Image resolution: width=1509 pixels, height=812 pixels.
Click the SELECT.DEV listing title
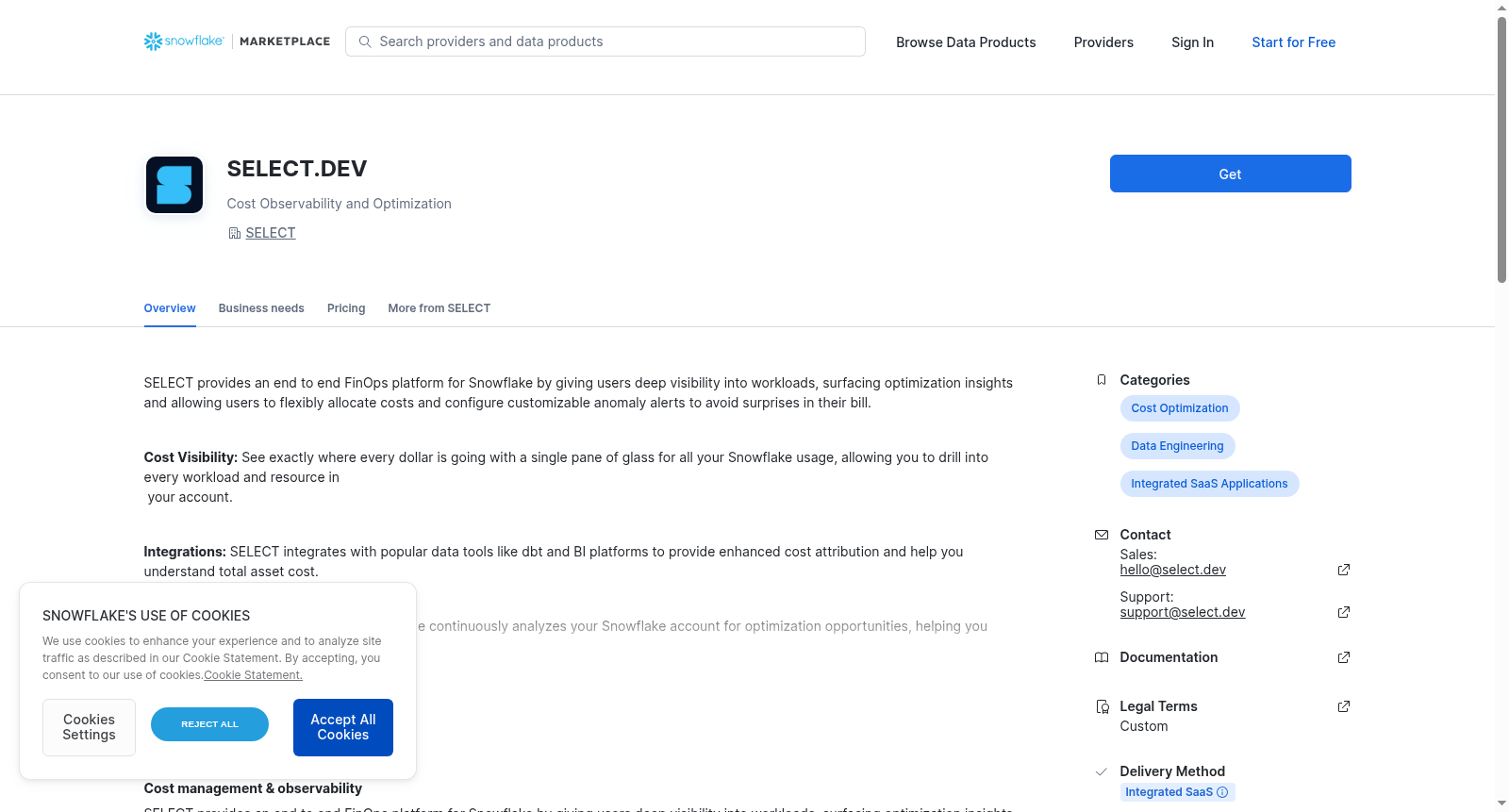(x=296, y=169)
